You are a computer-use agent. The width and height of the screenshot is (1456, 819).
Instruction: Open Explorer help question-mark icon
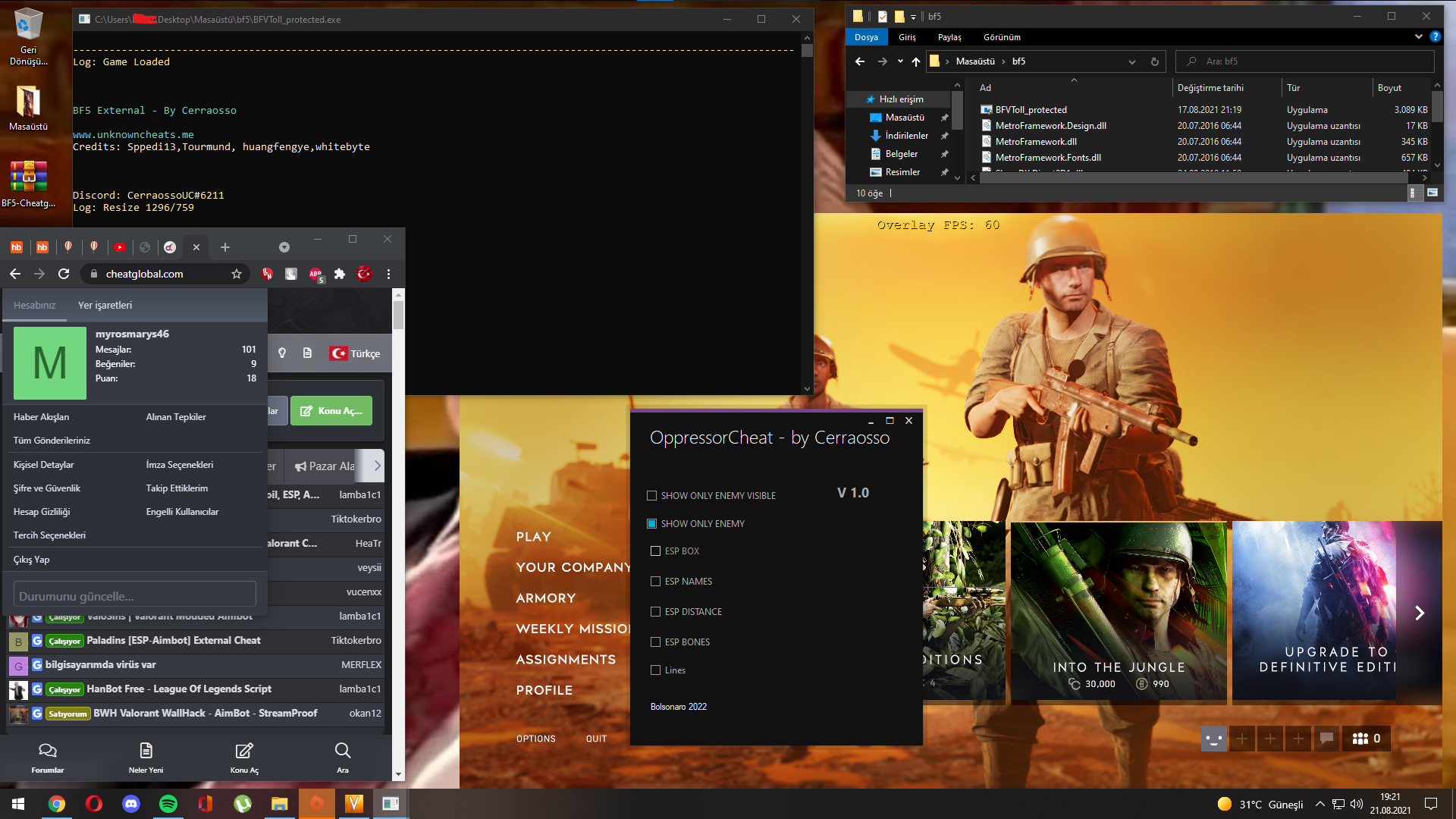tap(1435, 36)
